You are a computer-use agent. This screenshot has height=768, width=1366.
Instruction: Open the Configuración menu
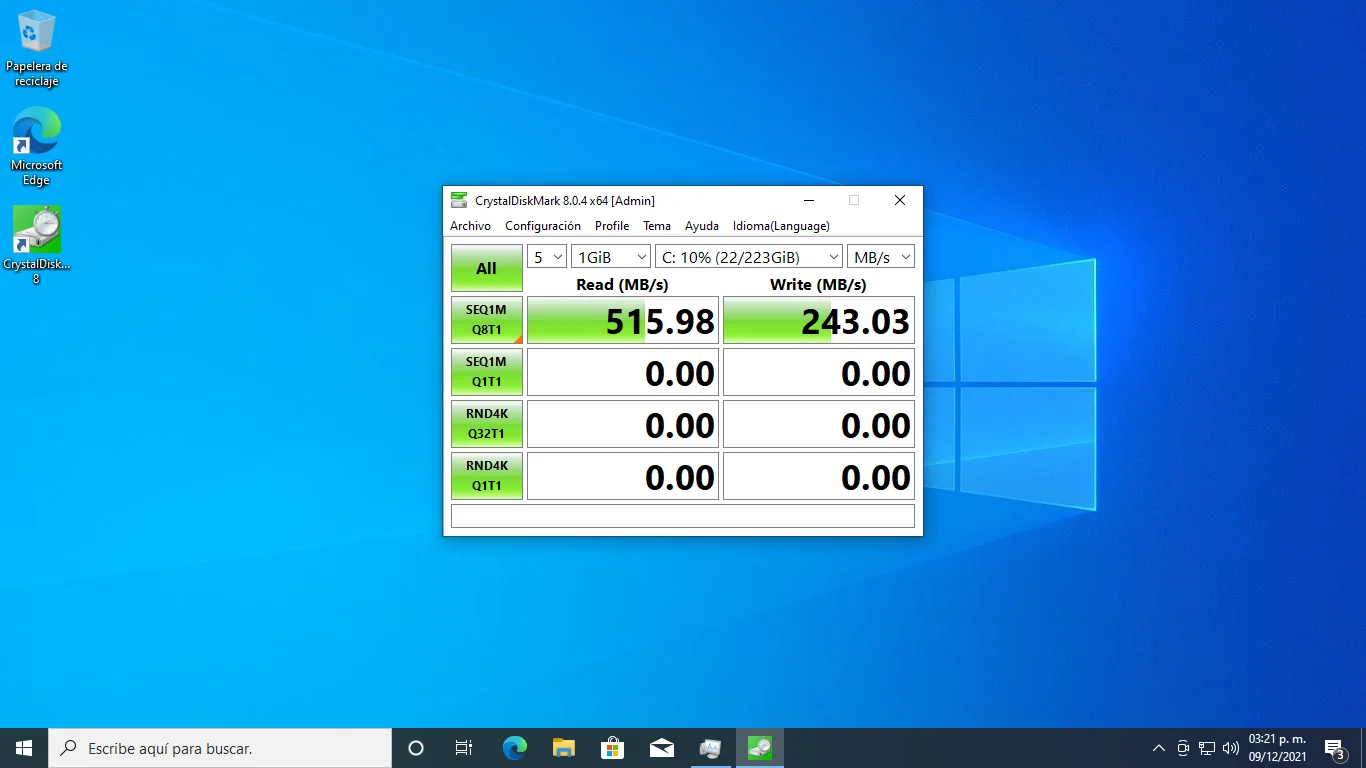point(542,226)
